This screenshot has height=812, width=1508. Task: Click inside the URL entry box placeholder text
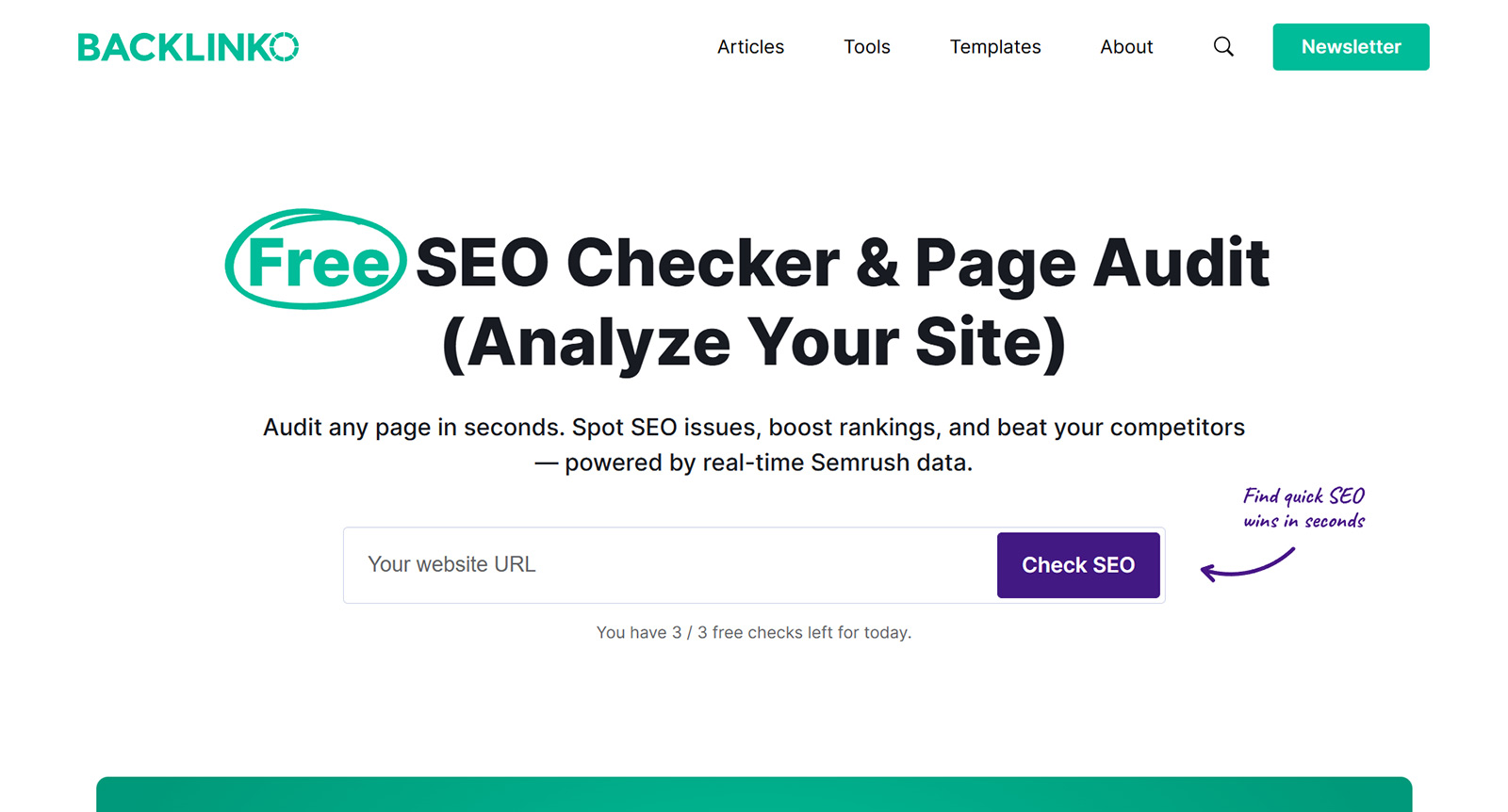click(x=451, y=565)
